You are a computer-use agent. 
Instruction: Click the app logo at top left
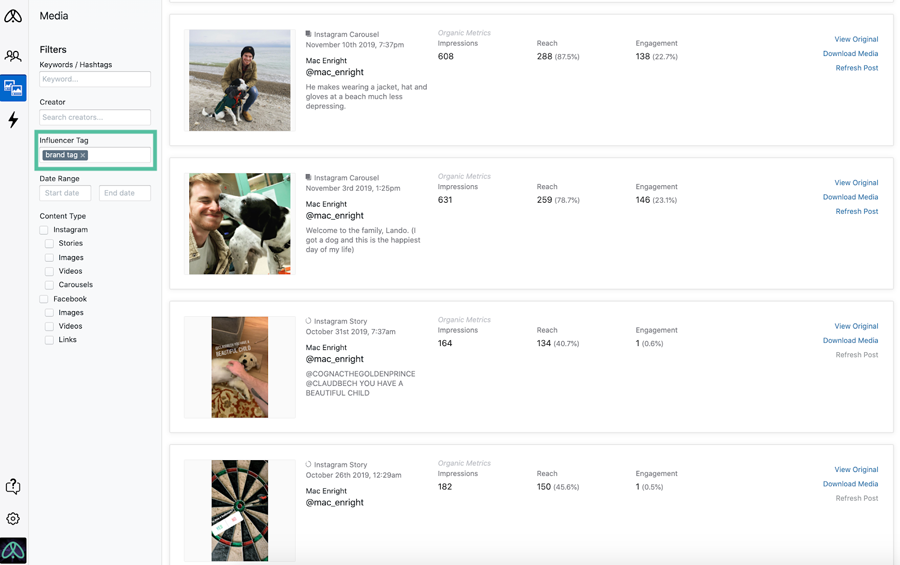click(x=13, y=16)
